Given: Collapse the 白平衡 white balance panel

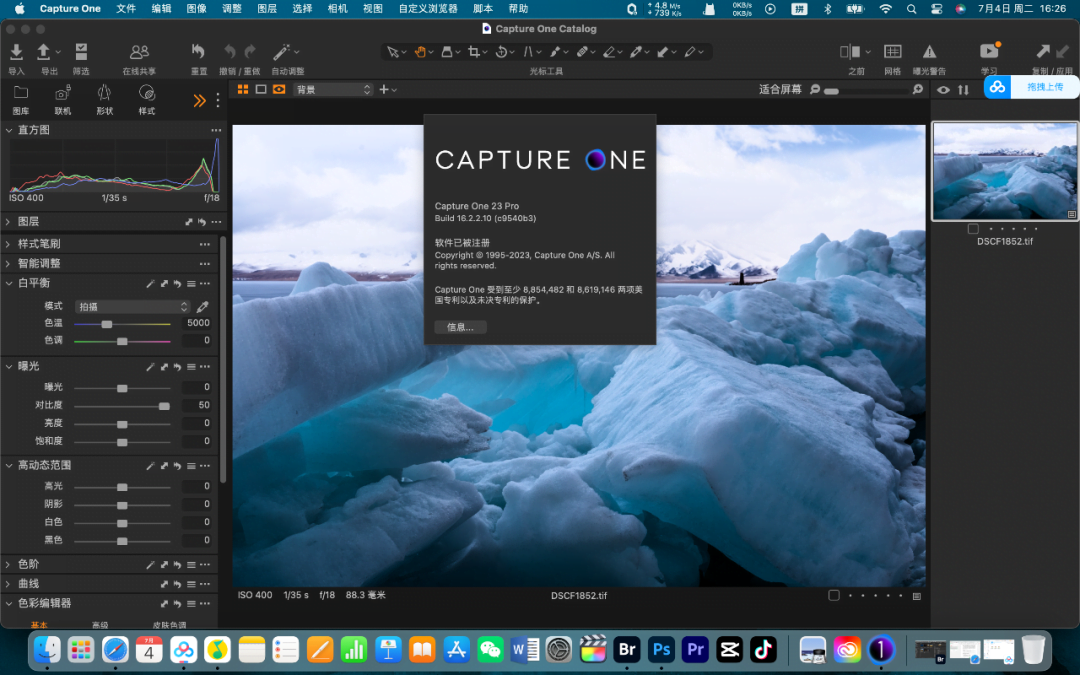Looking at the screenshot, I should coord(9,283).
